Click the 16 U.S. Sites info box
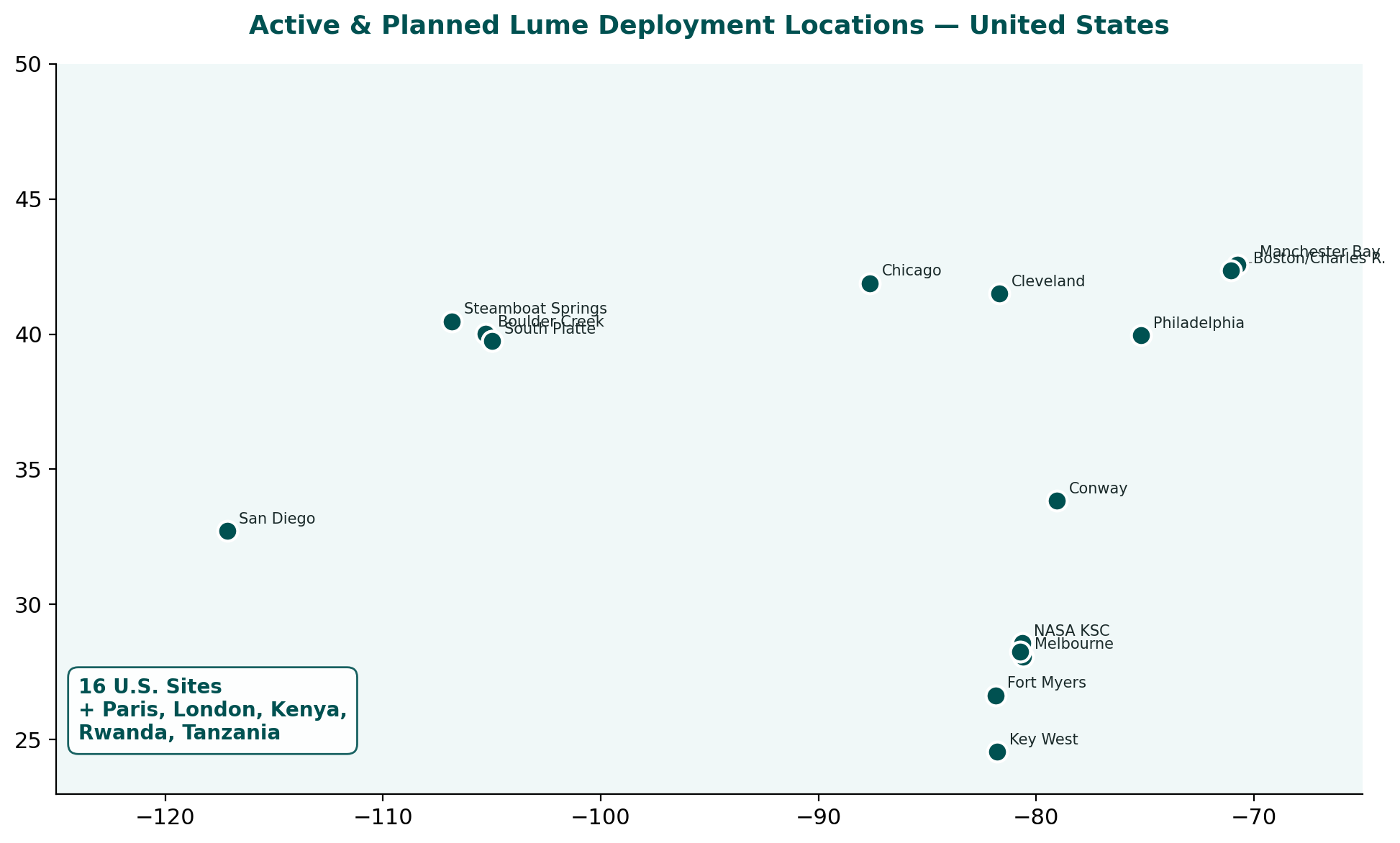The width and height of the screenshot is (1400, 843). [x=212, y=711]
